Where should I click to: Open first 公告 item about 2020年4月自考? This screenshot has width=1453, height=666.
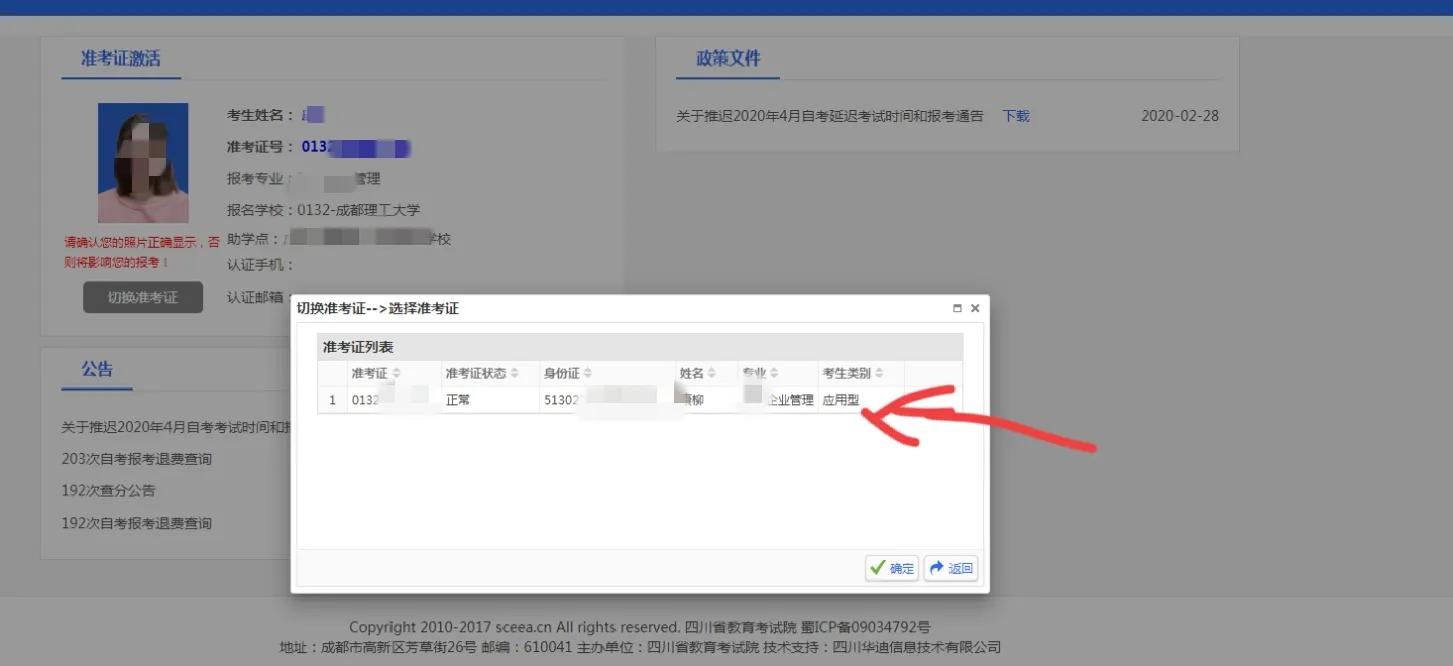tap(175, 427)
